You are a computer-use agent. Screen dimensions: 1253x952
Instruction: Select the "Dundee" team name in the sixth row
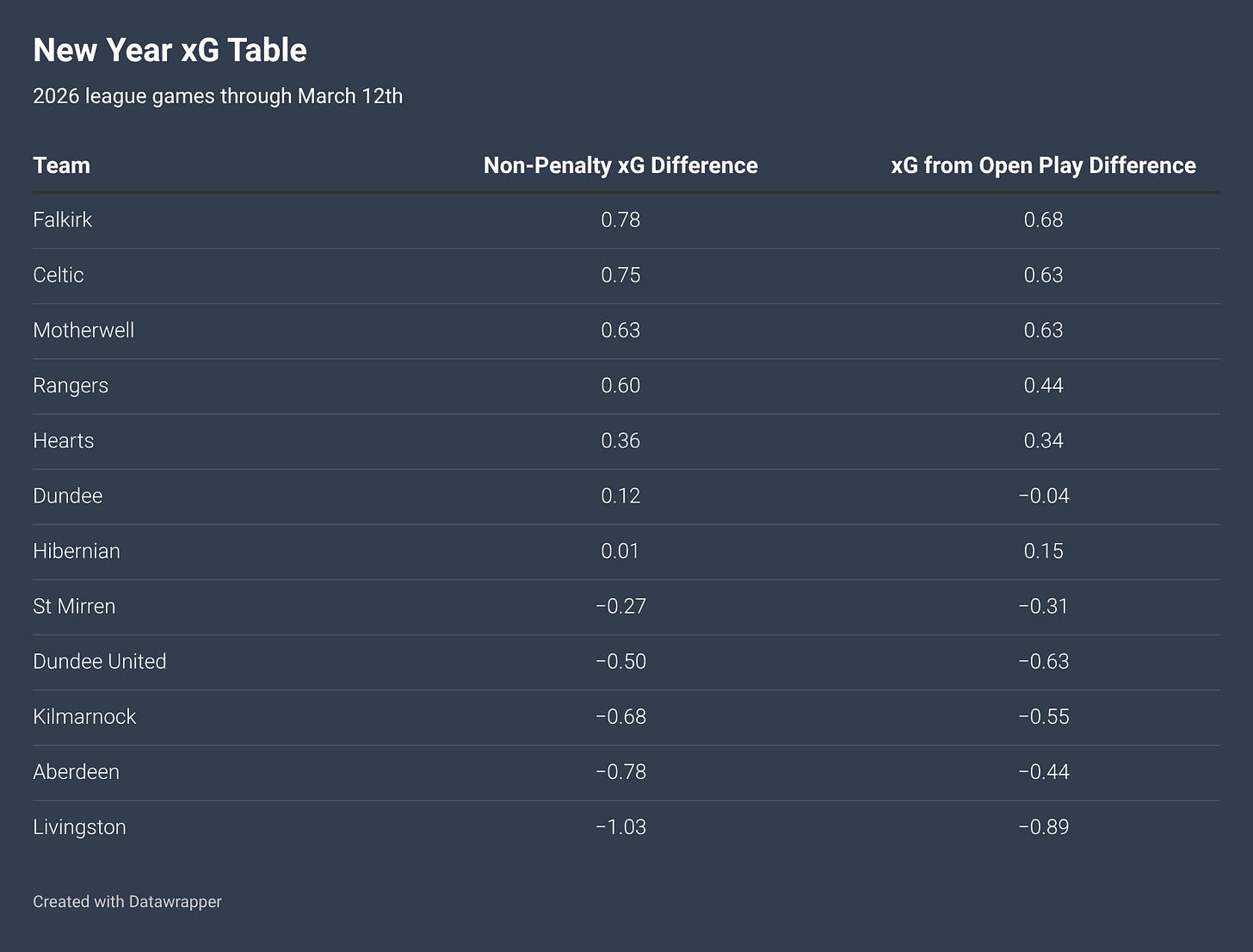67,496
